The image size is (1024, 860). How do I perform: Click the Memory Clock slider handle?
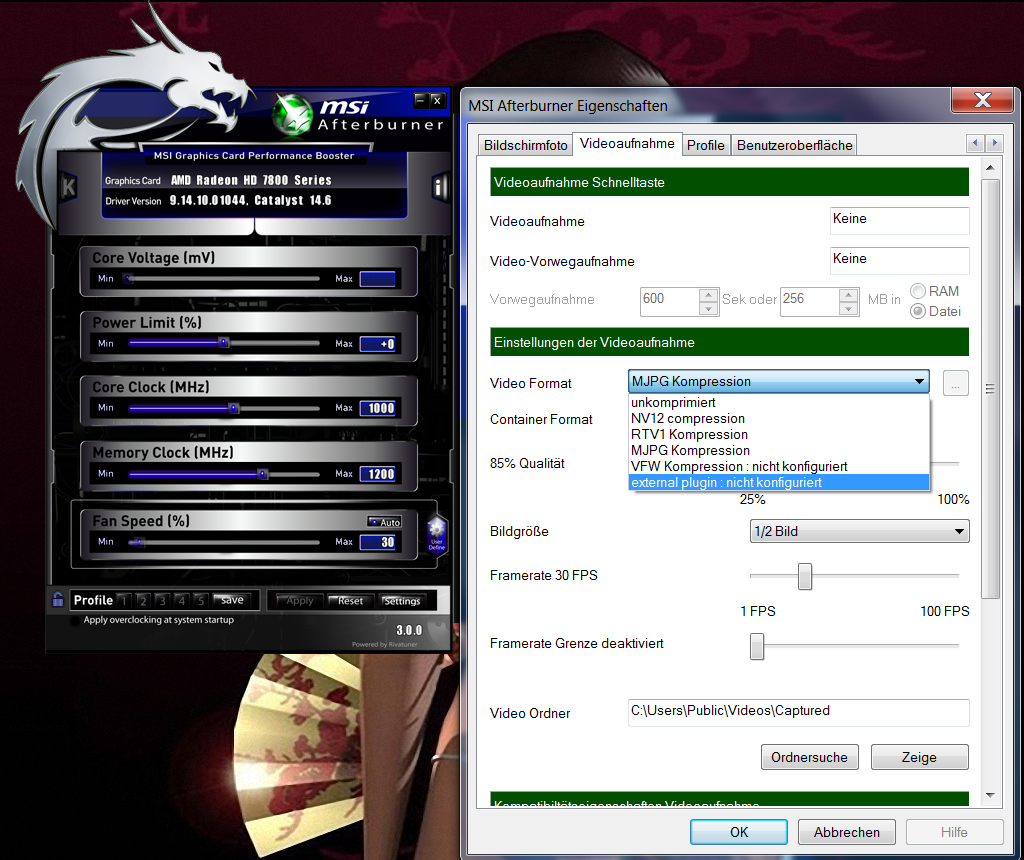tap(263, 474)
